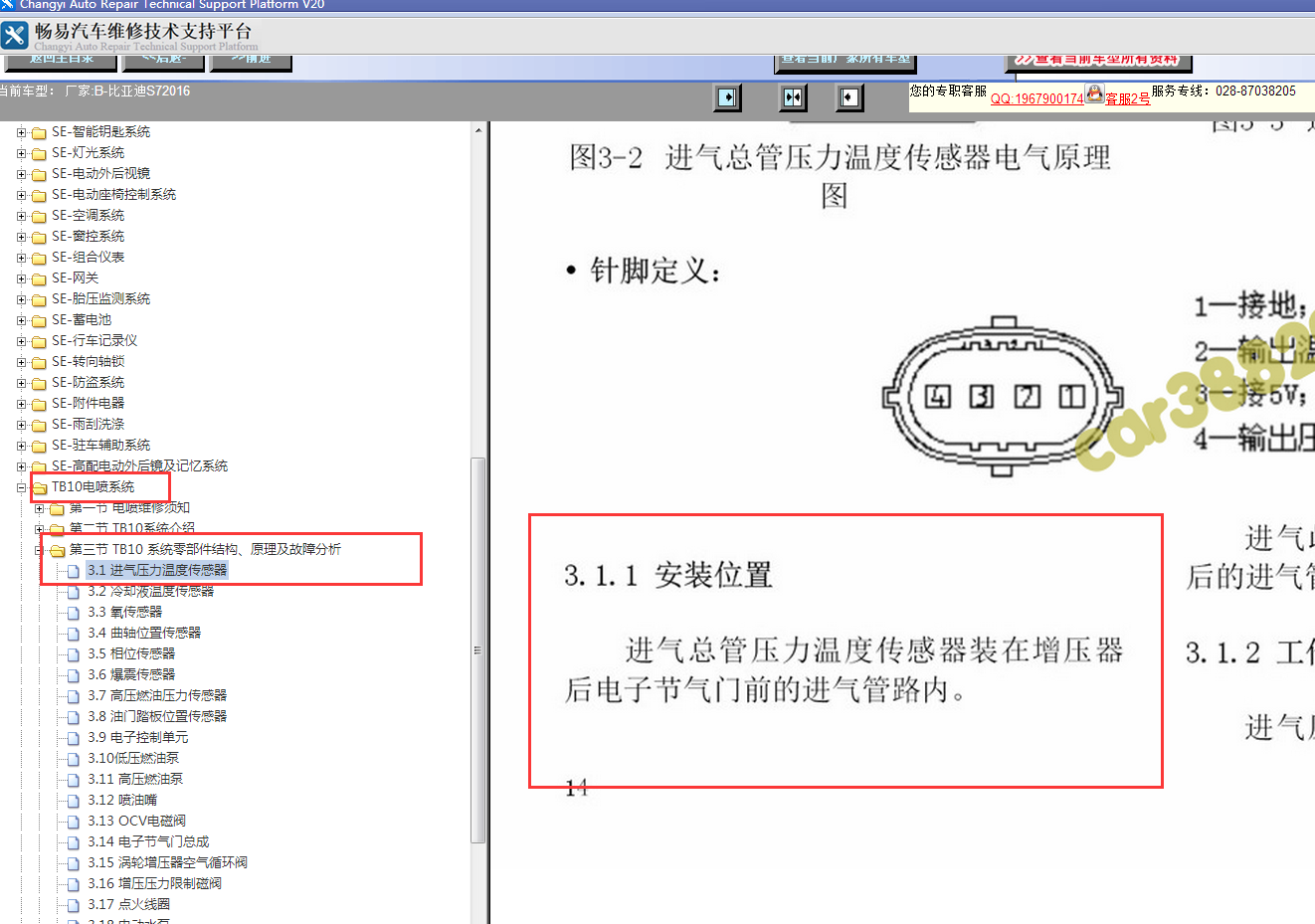Image resolution: width=1315 pixels, height=924 pixels.
Task: Click document icon of 3.11 高压燃油泵
Action: (73, 780)
